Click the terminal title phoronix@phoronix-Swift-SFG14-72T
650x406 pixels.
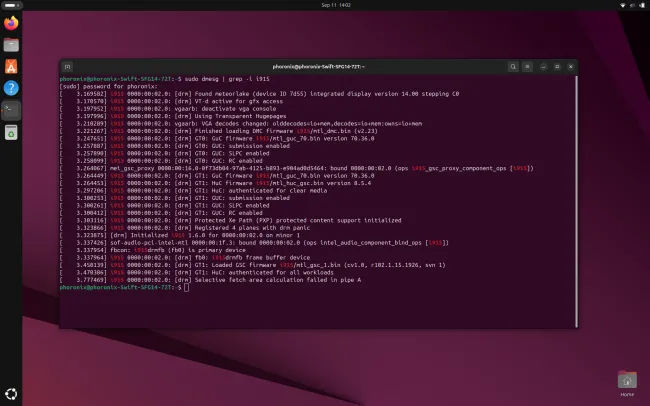pyautogui.click(x=318, y=67)
